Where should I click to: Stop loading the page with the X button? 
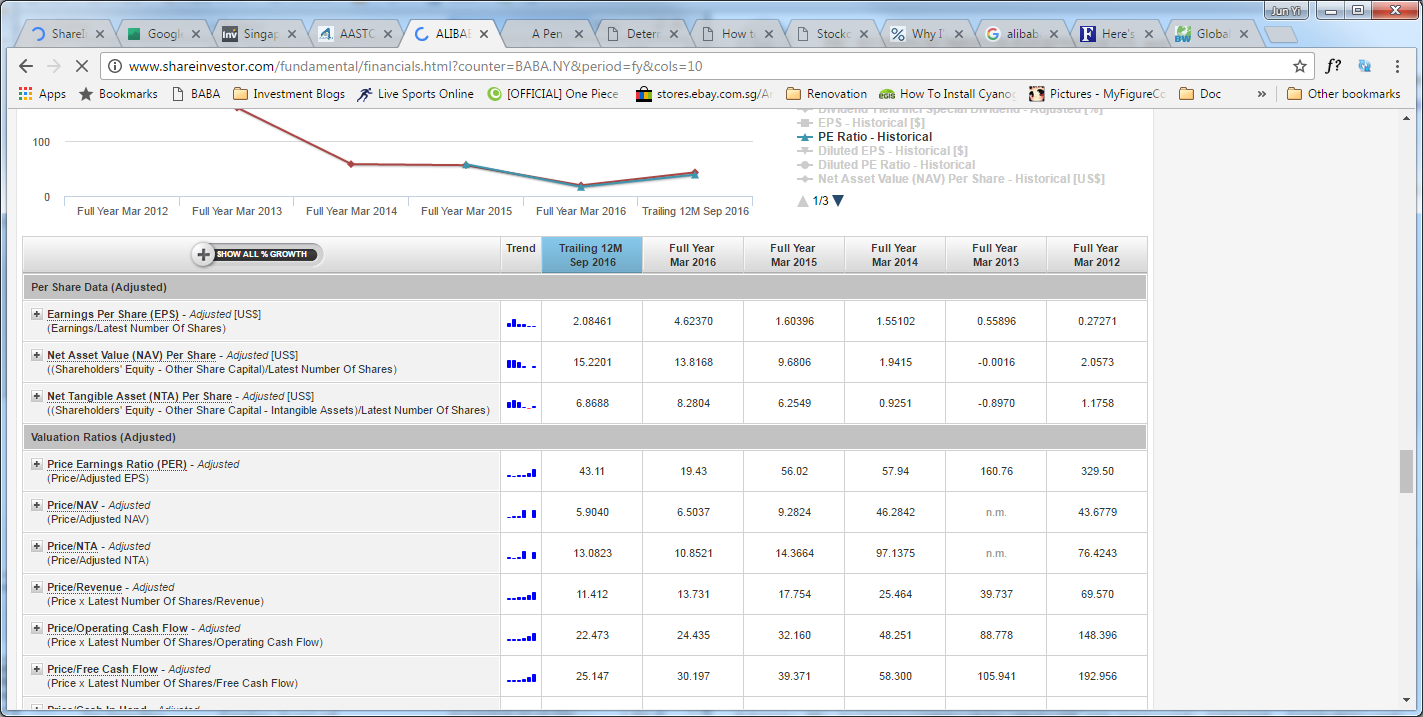pyautogui.click(x=82, y=66)
